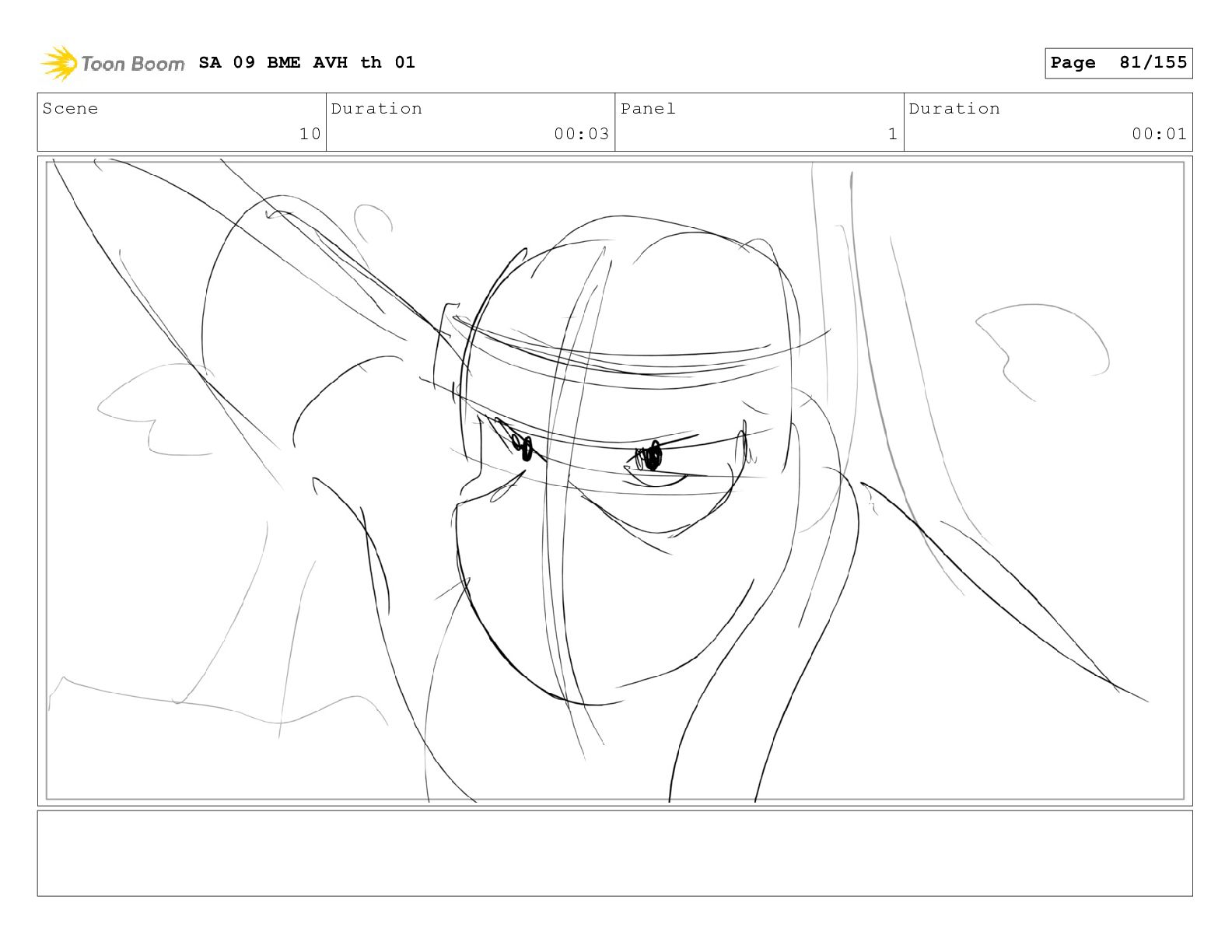Click the Toon Boom logo
The width and height of the screenshot is (1232, 952).
click(113, 63)
